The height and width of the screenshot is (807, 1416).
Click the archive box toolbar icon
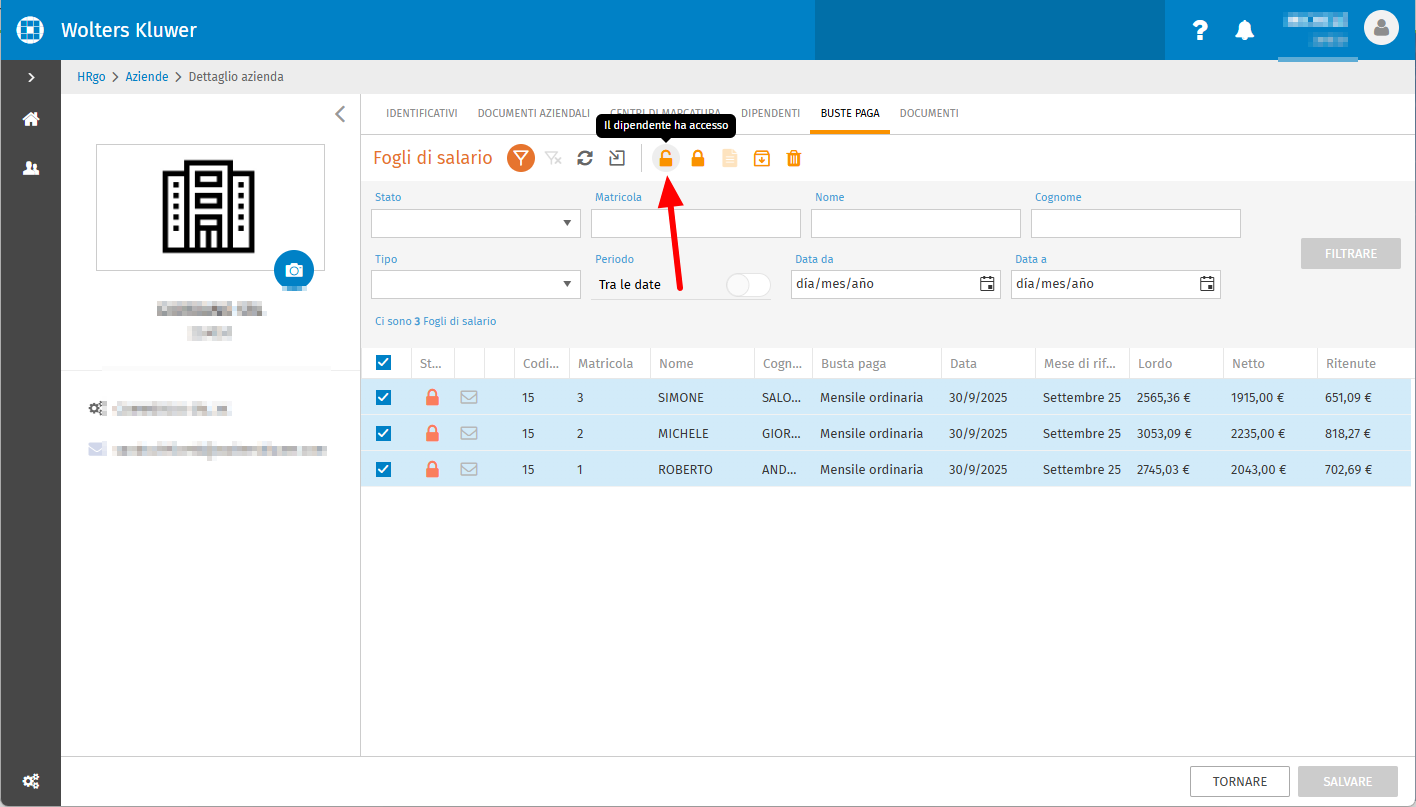point(762,158)
